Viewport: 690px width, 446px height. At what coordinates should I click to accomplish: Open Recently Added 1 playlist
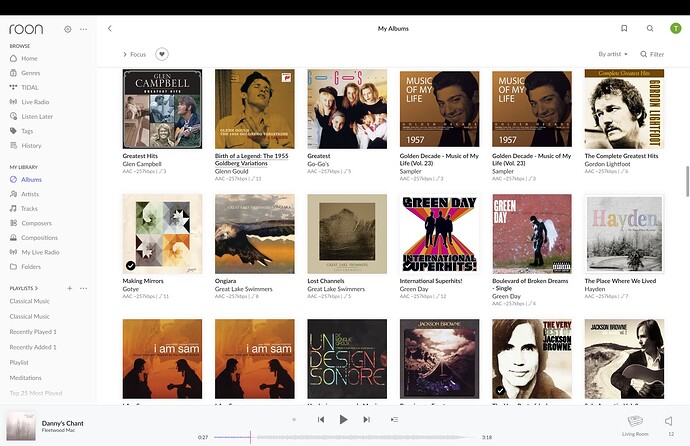[x=33, y=347]
